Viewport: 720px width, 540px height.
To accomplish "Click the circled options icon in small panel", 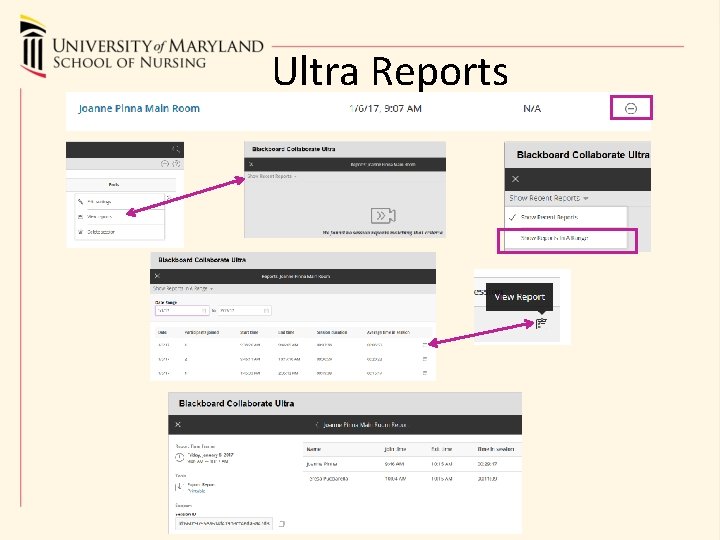I will (x=165, y=163).
